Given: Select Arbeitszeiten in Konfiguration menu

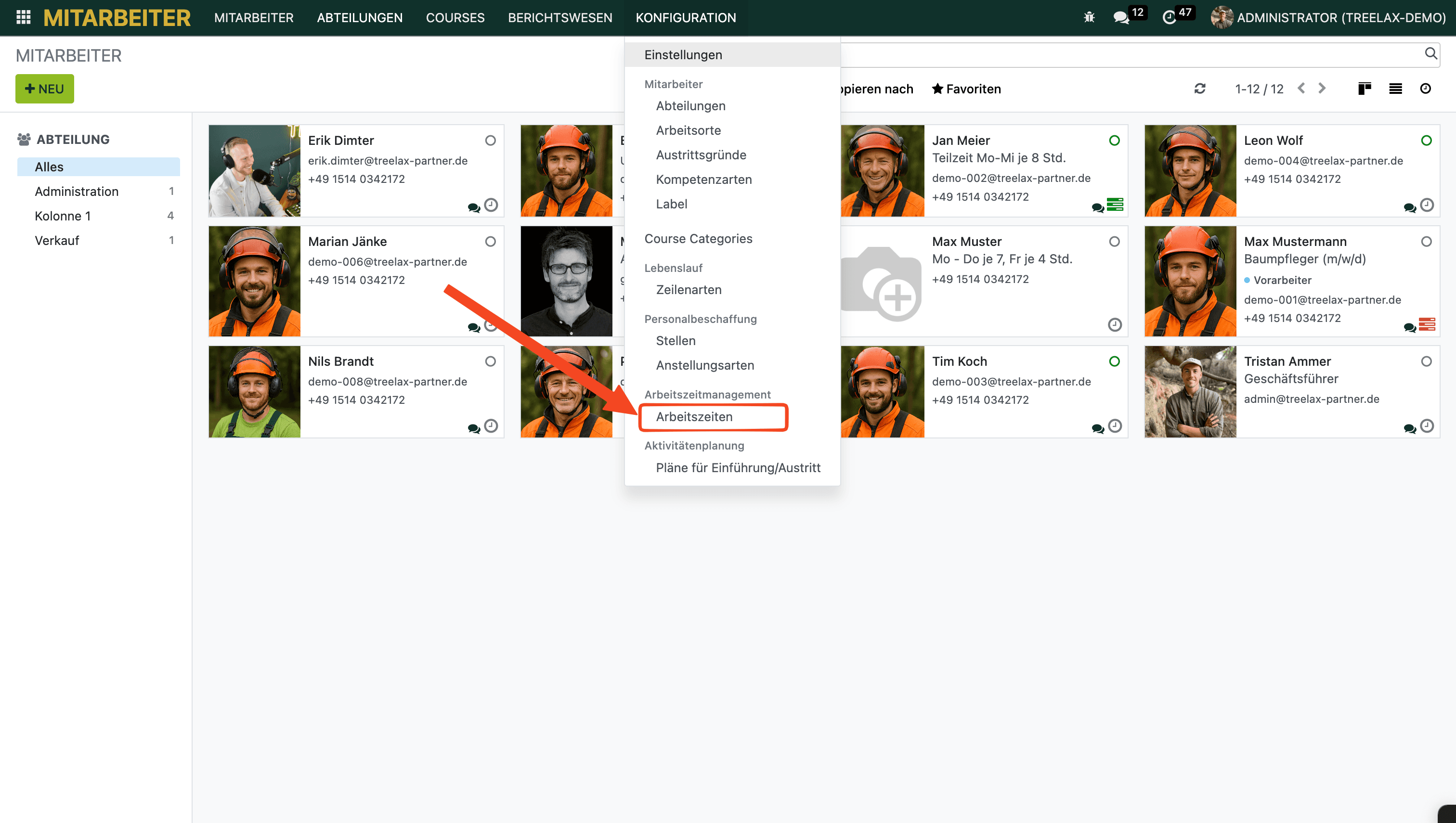Looking at the screenshot, I should [x=694, y=417].
